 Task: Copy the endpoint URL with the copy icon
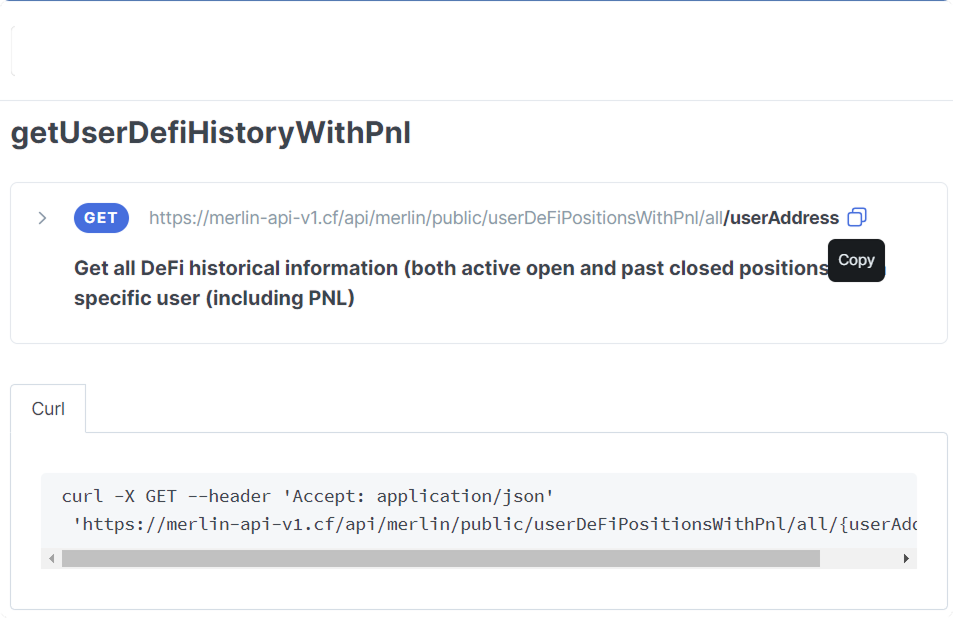(x=857, y=217)
